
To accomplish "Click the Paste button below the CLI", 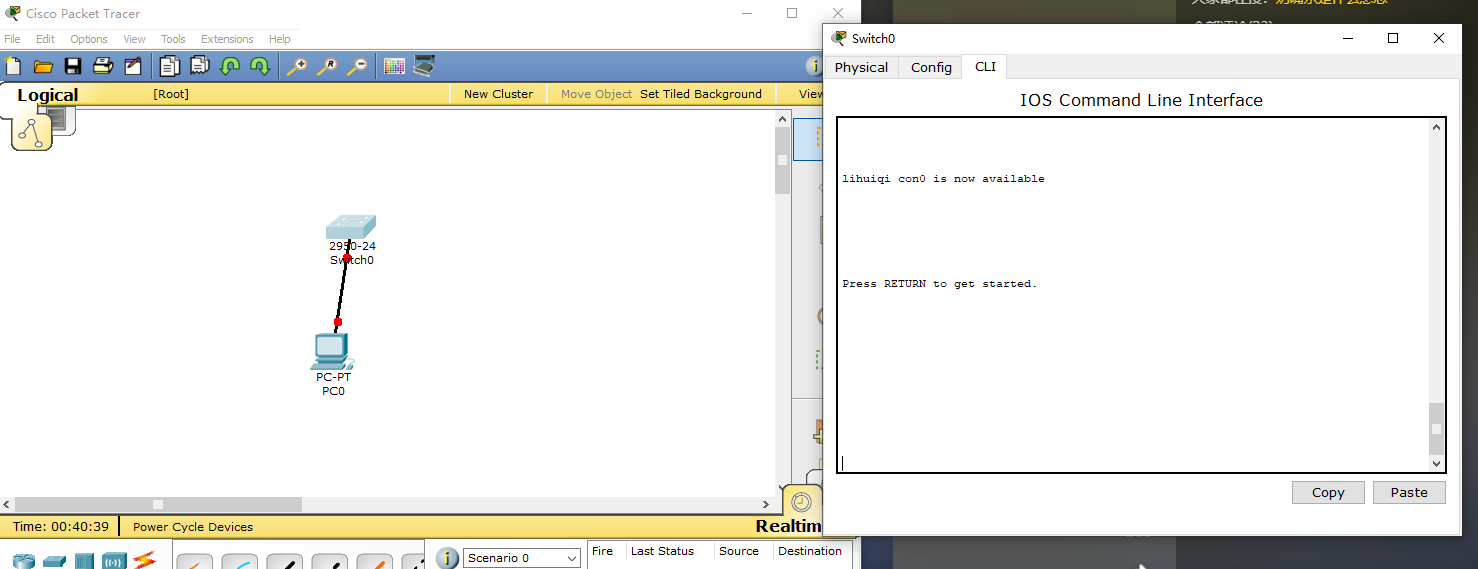I will pyautogui.click(x=1409, y=492).
